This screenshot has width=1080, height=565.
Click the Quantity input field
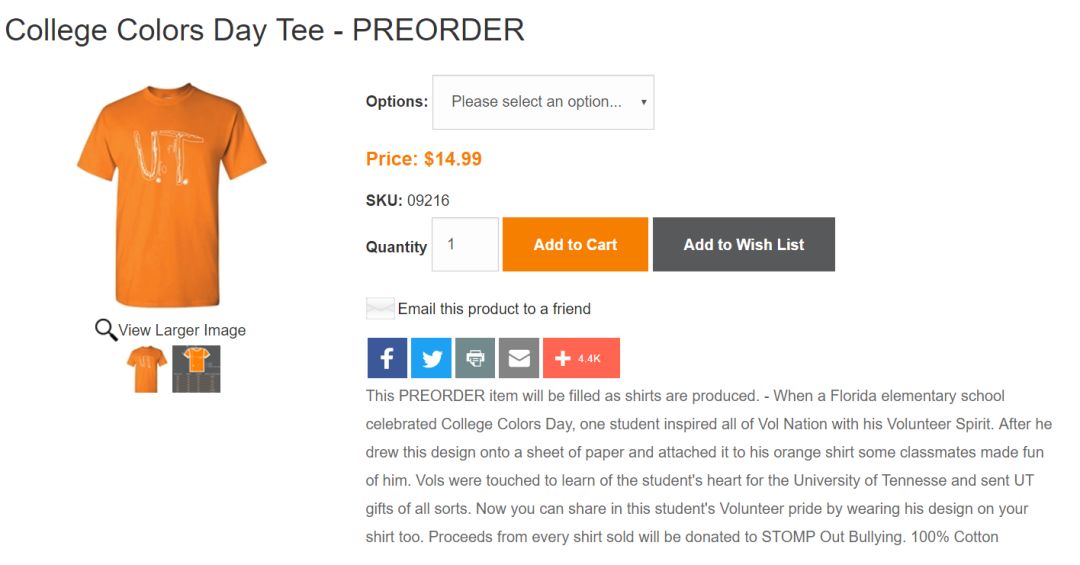pos(465,245)
